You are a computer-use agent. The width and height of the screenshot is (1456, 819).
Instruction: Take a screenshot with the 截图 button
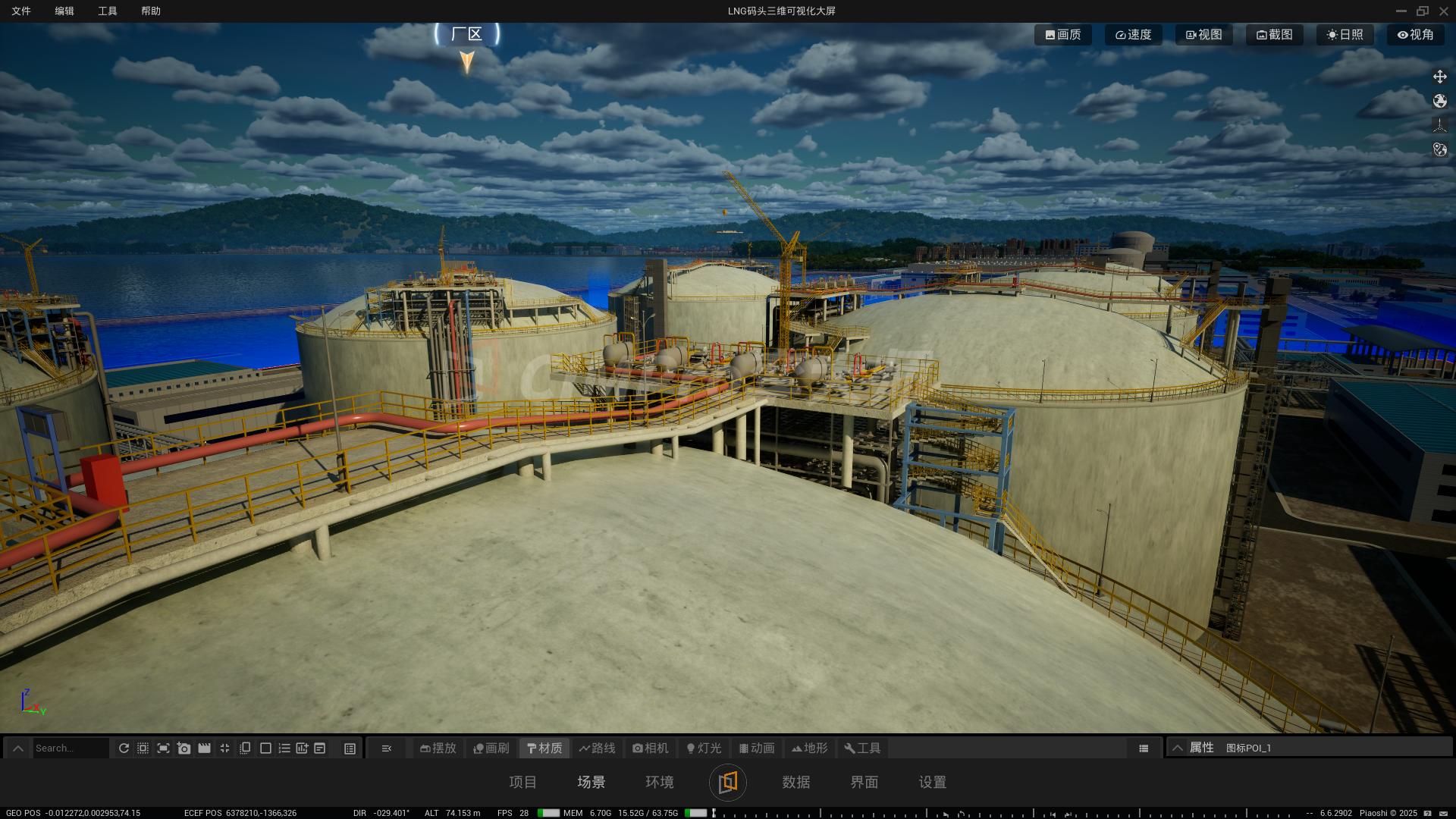1275,35
